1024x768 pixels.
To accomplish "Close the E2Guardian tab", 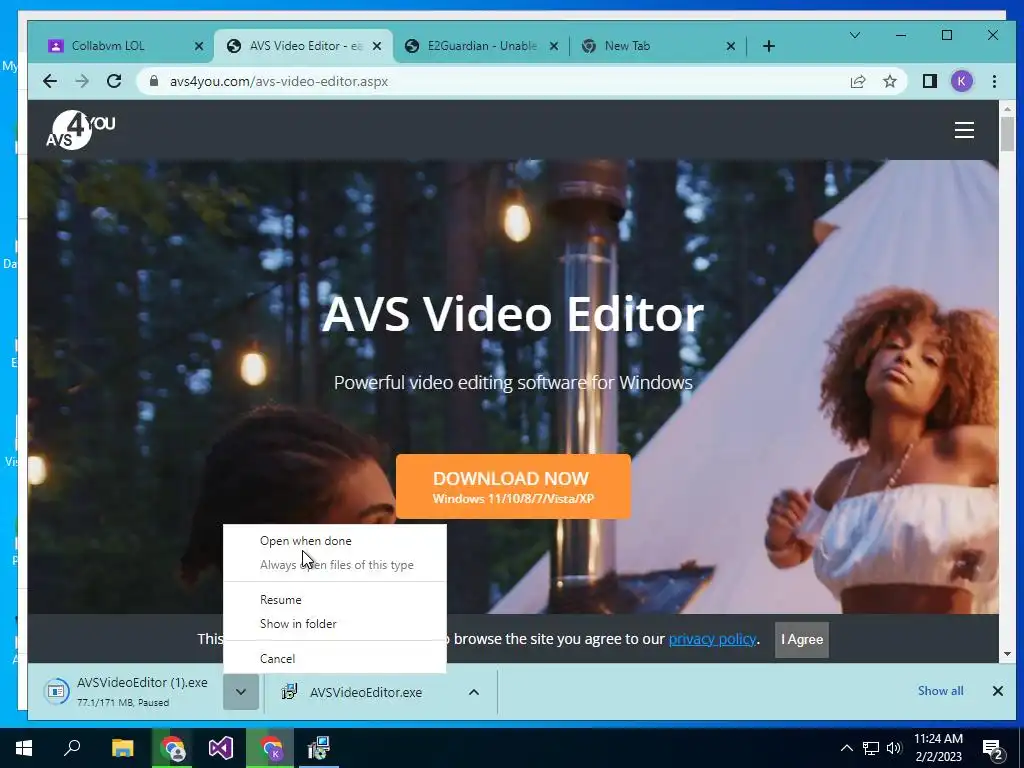I will (x=554, y=46).
